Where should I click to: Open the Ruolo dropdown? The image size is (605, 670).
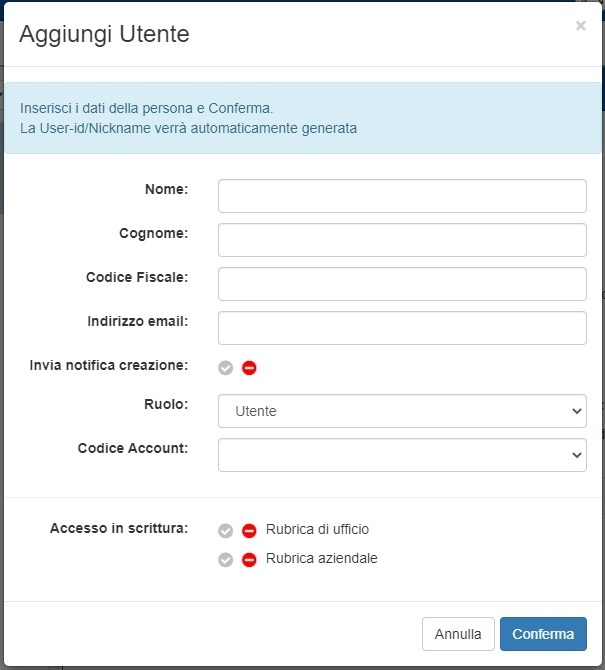click(x=401, y=411)
